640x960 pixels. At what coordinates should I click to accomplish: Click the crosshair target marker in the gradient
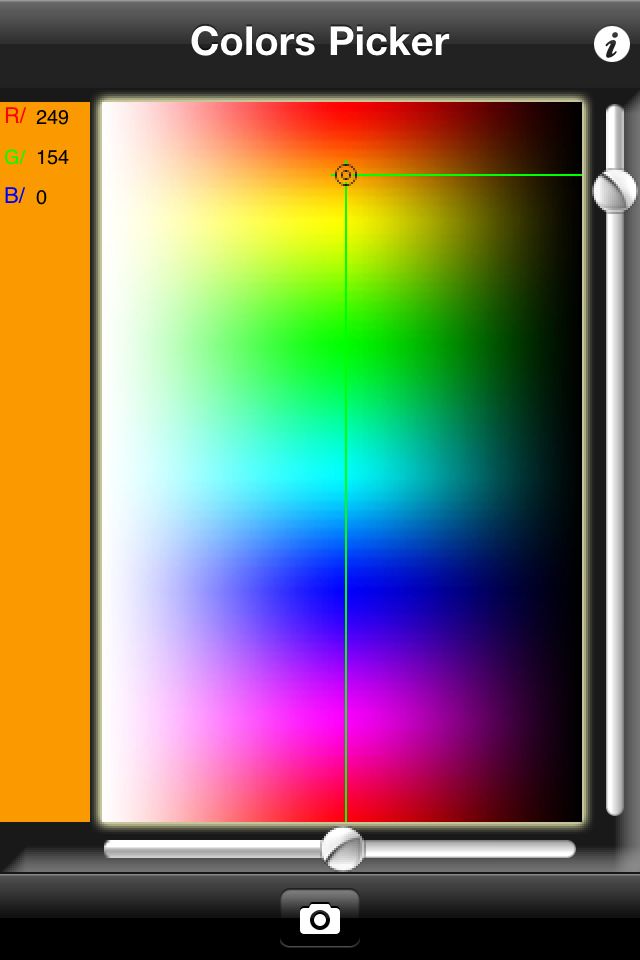click(x=346, y=175)
